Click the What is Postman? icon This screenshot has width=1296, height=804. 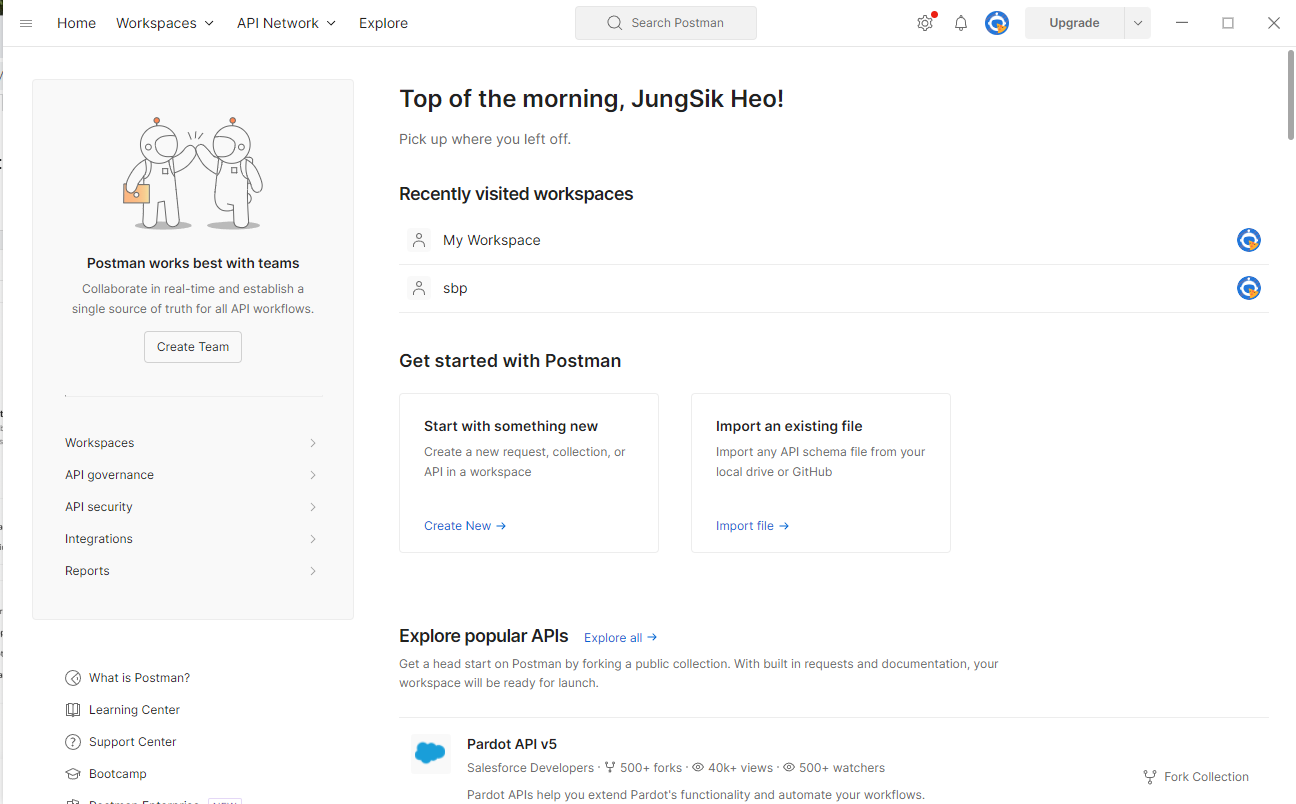pyautogui.click(x=73, y=678)
